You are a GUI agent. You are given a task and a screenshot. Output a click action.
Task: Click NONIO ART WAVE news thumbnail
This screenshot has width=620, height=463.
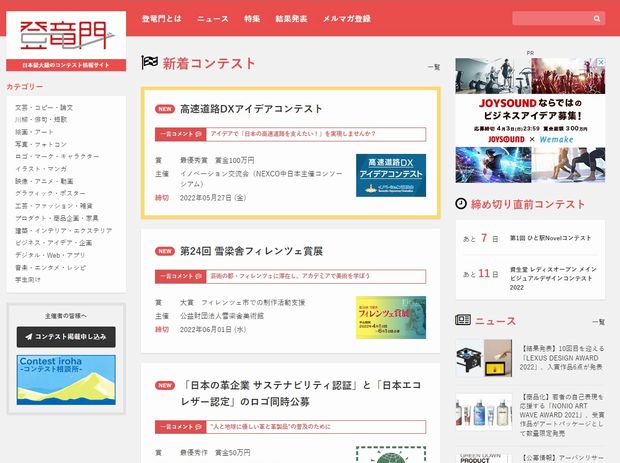coord(484,412)
